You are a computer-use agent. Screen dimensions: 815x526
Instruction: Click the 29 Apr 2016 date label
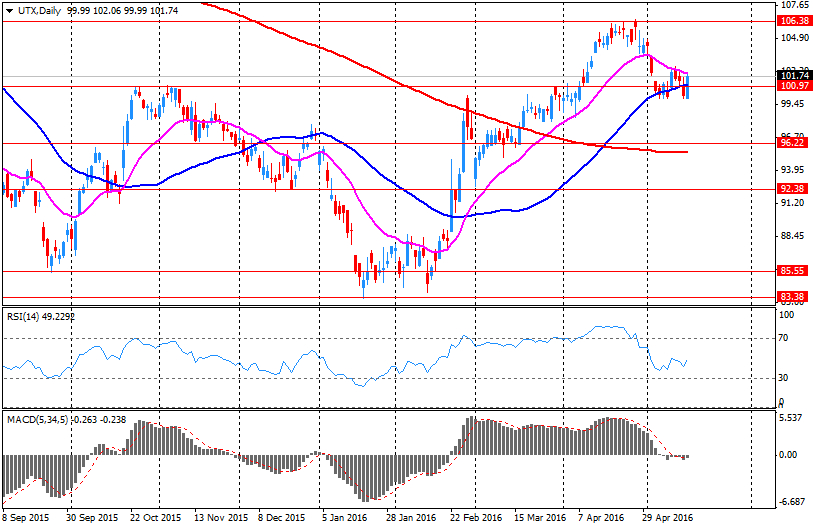pos(668,518)
